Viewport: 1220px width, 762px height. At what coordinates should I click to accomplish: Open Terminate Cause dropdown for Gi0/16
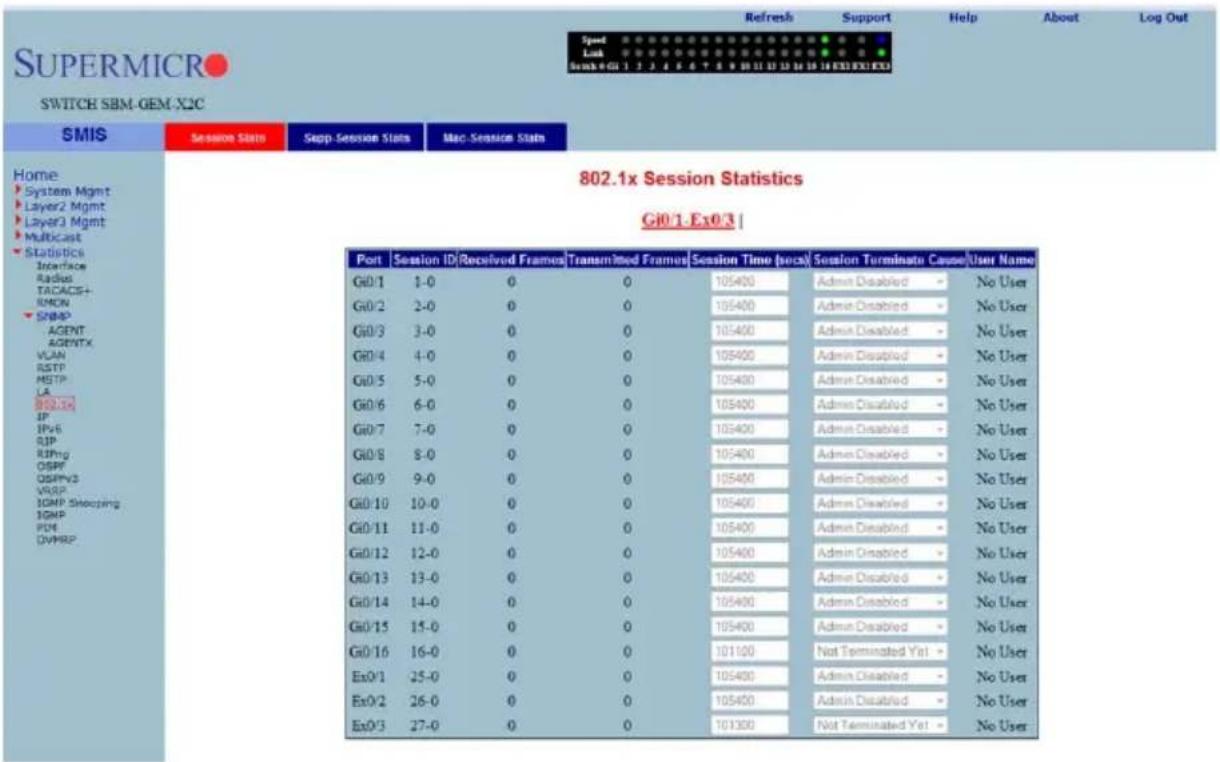click(879, 652)
